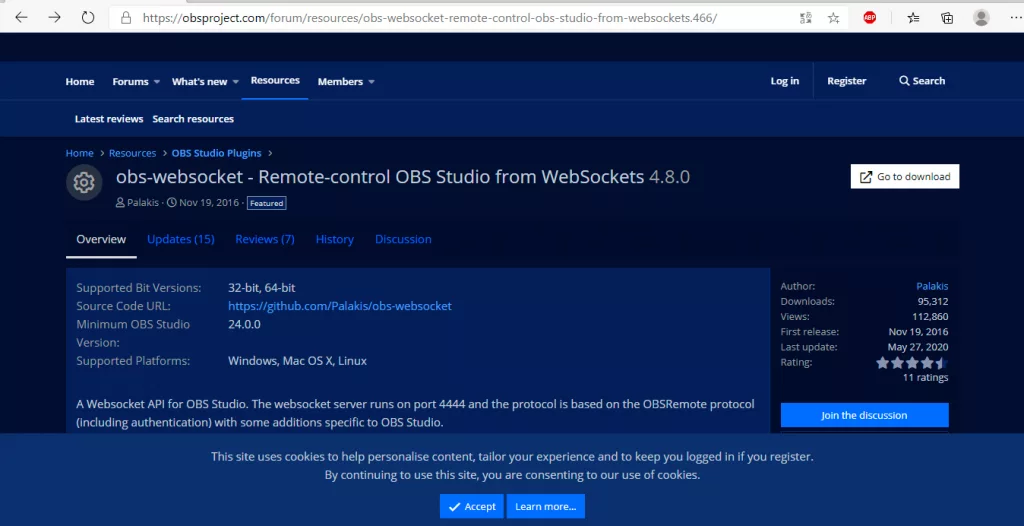
Task: Click the Register link
Action: [x=846, y=81]
